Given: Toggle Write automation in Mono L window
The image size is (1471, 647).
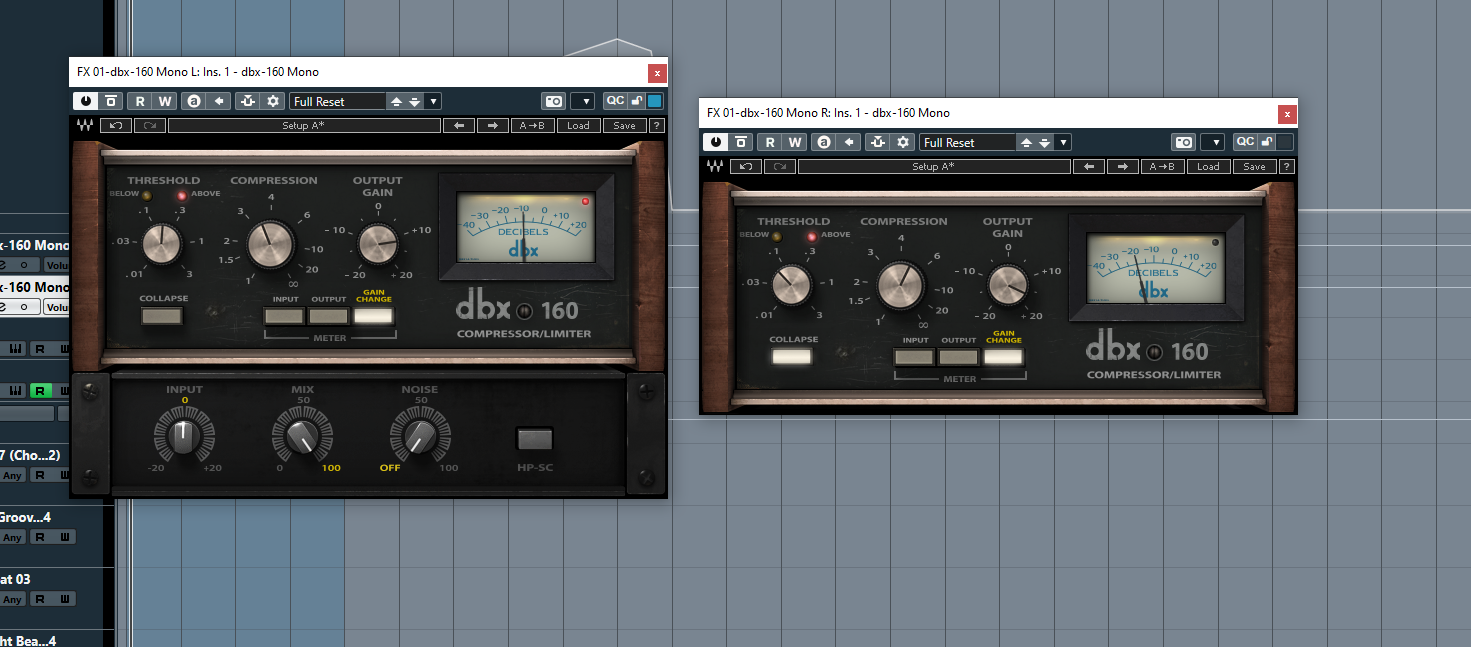Looking at the screenshot, I should click(165, 101).
